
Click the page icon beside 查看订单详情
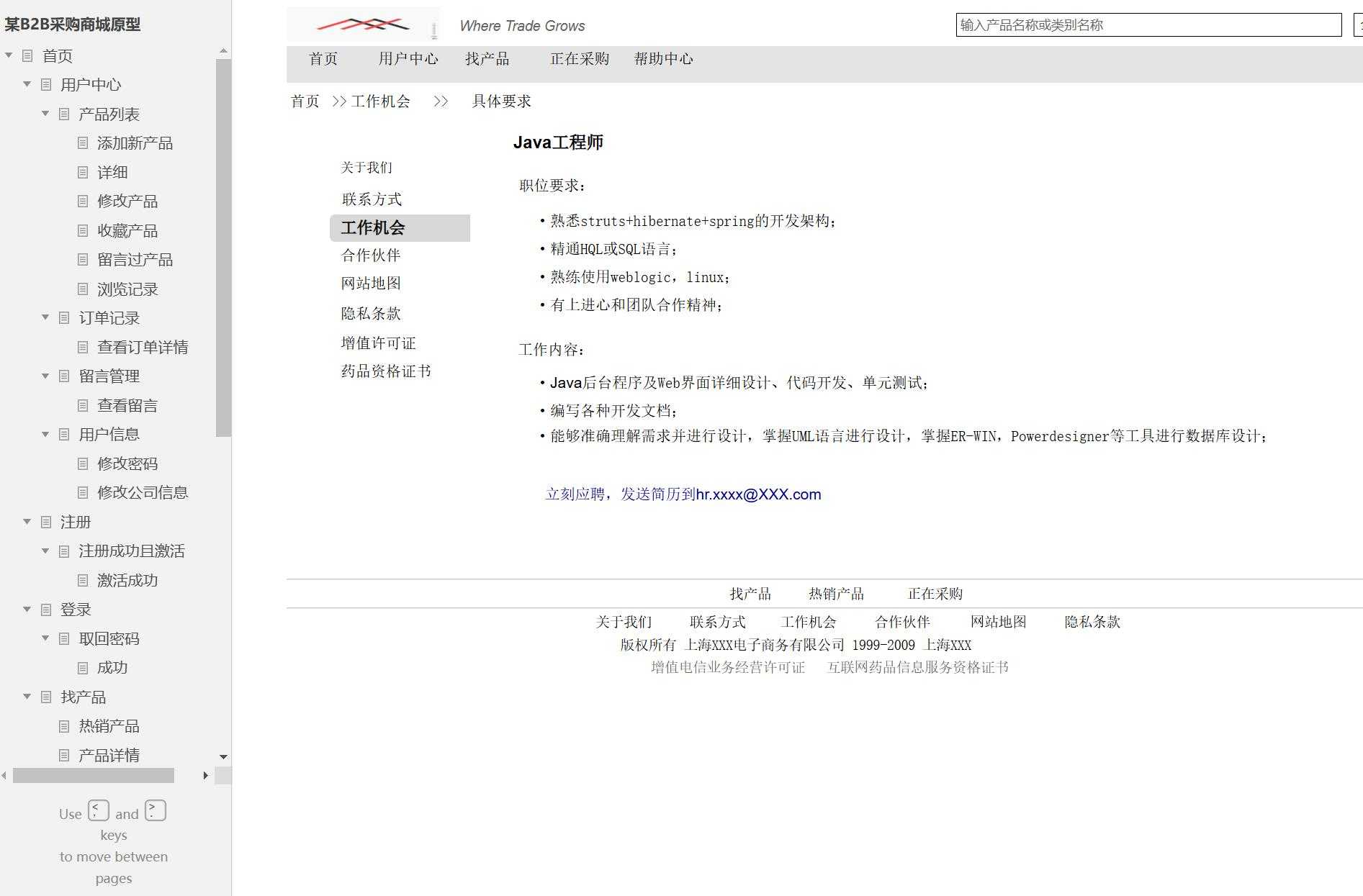point(84,347)
